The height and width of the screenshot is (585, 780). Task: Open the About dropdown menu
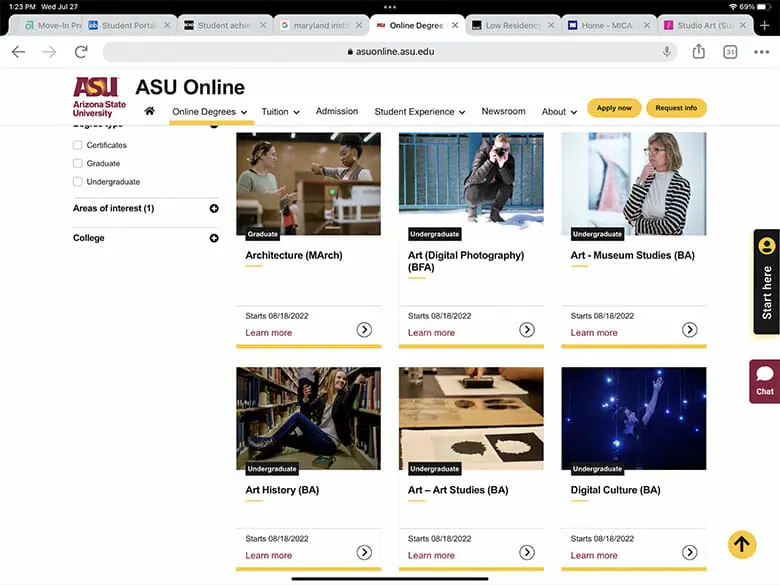(559, 112)
